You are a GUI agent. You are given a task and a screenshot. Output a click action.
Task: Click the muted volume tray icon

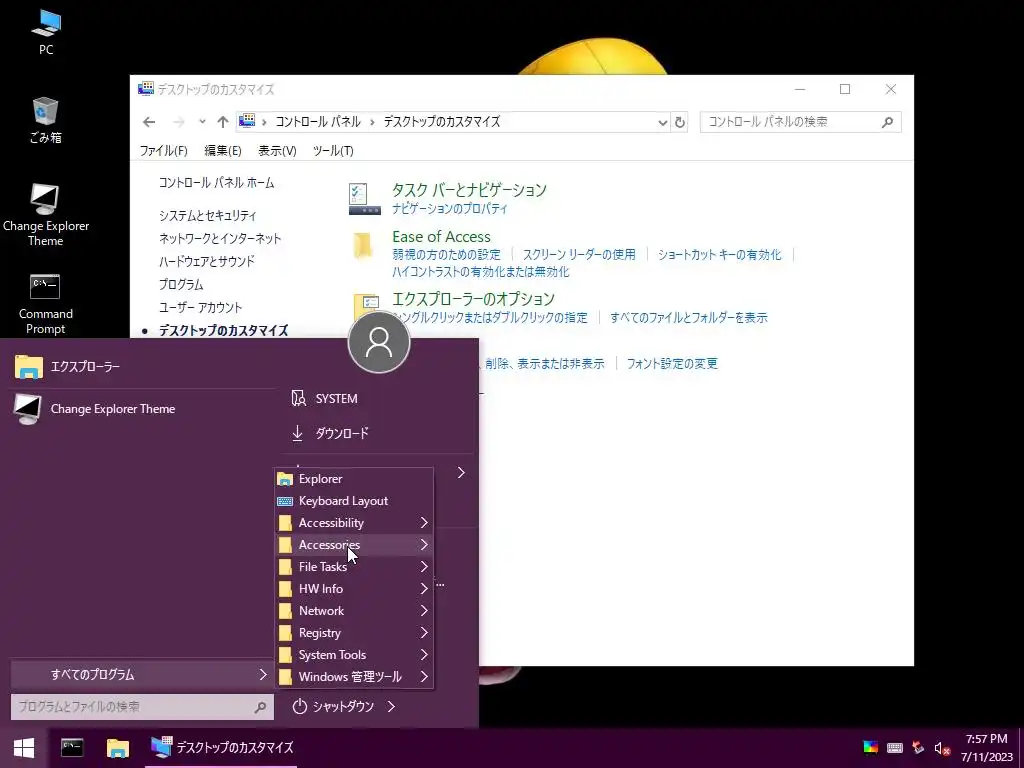(x=942, y=748)
